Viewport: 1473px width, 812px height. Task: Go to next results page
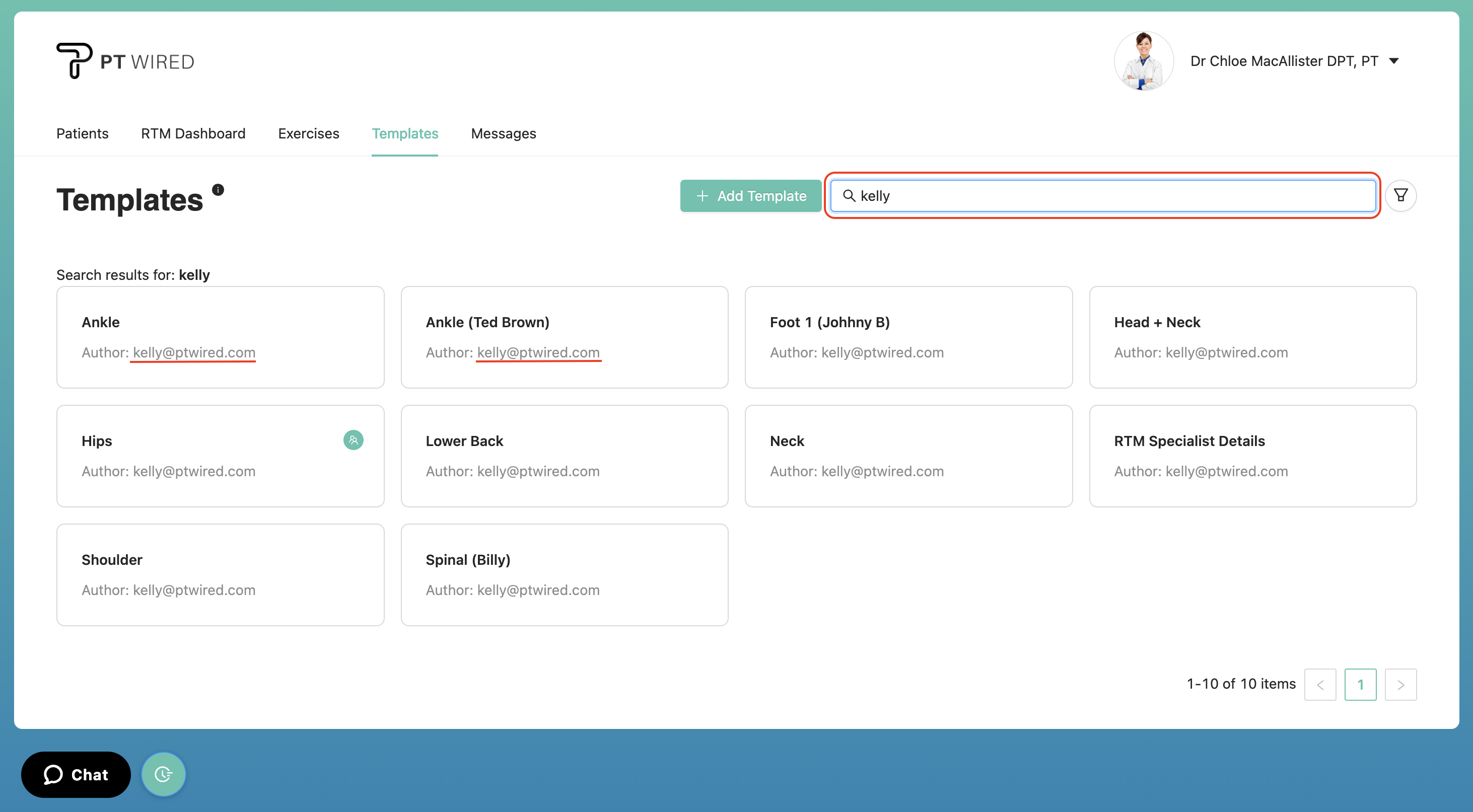tap(1400, 685)
